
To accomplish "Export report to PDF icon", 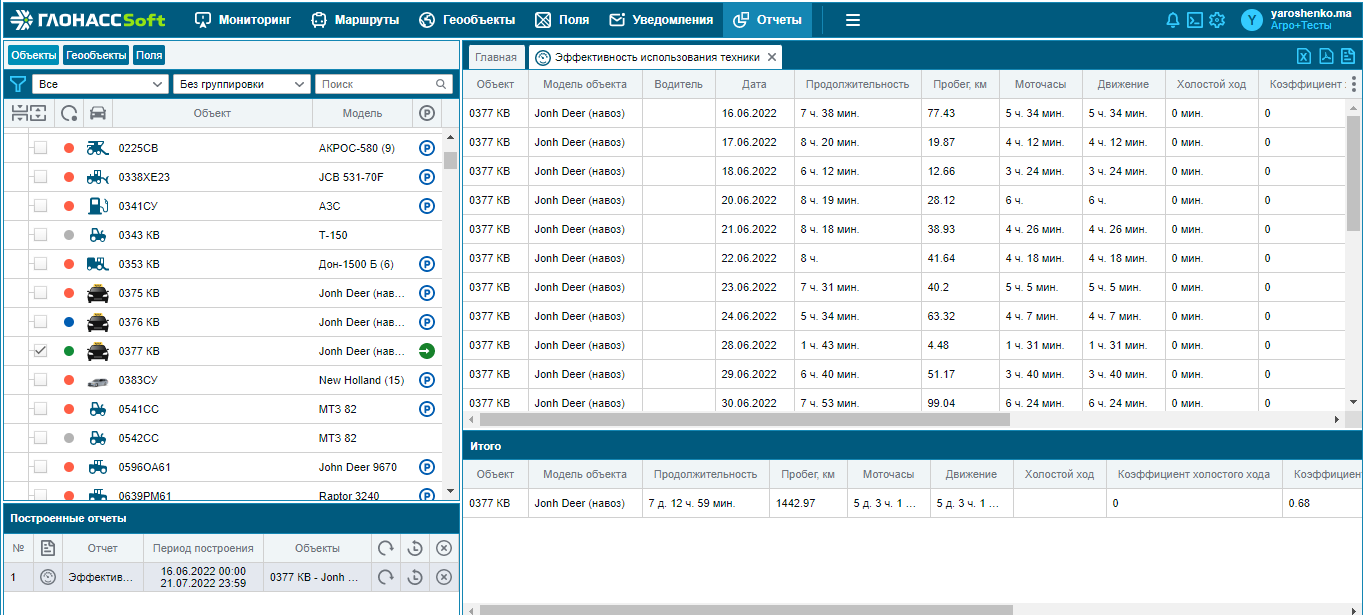I will tap(1326, 56).
